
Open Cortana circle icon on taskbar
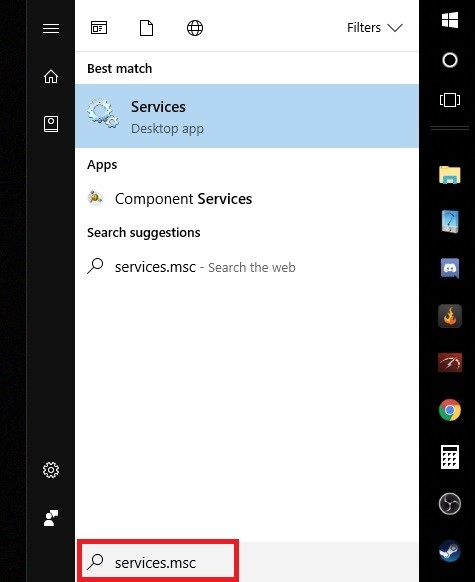point(450,60)
